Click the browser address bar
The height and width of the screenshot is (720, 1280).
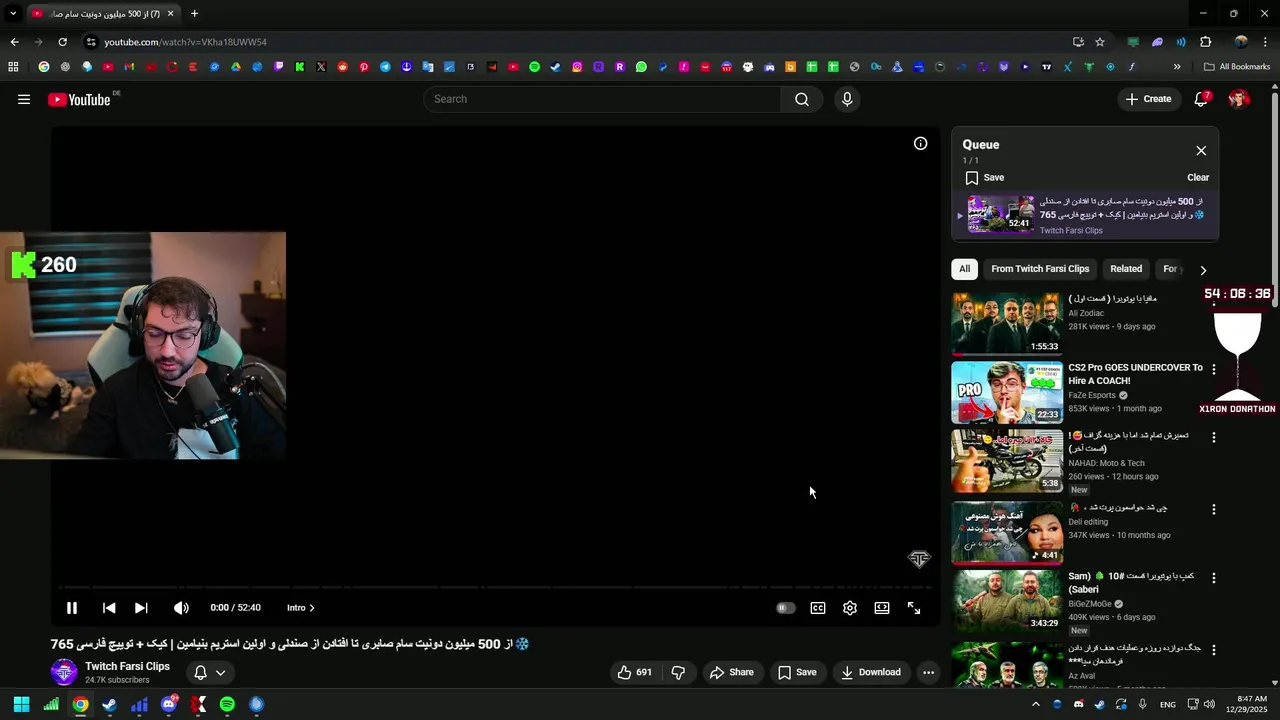[570, 42]
